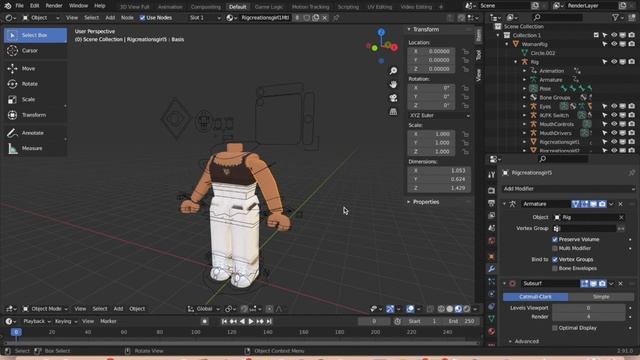Open Slot 1 material slot dropdown
Viewport: 640px width, 360px height.
[205, 18]
